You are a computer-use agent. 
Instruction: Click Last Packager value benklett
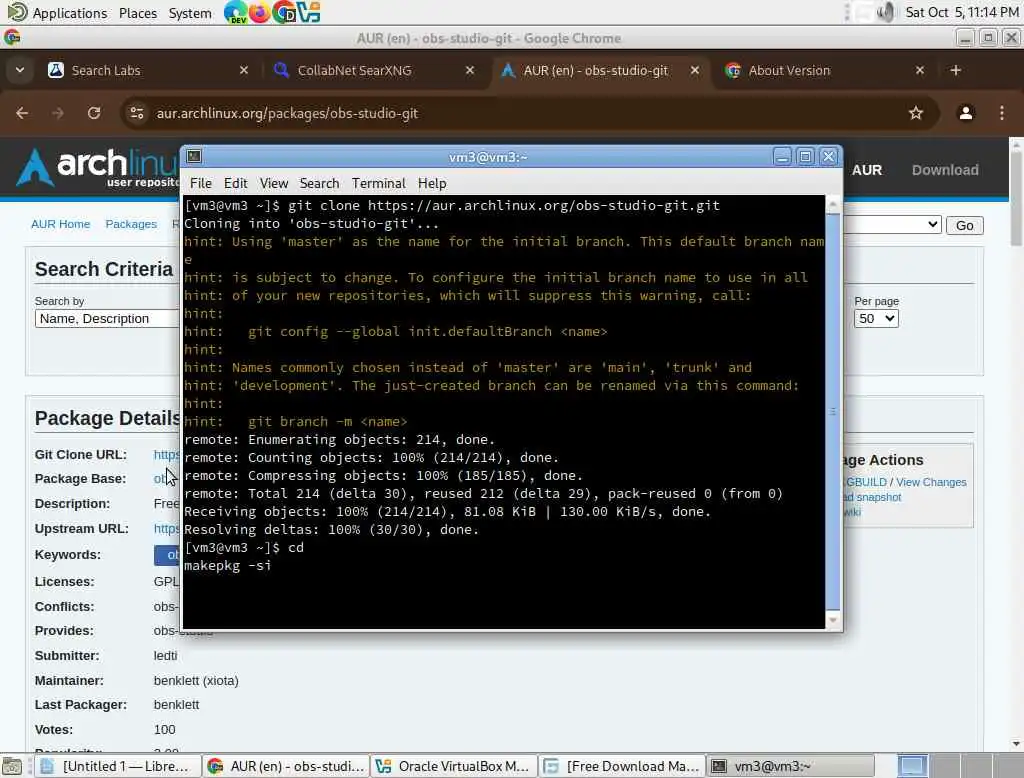[176, 705]
